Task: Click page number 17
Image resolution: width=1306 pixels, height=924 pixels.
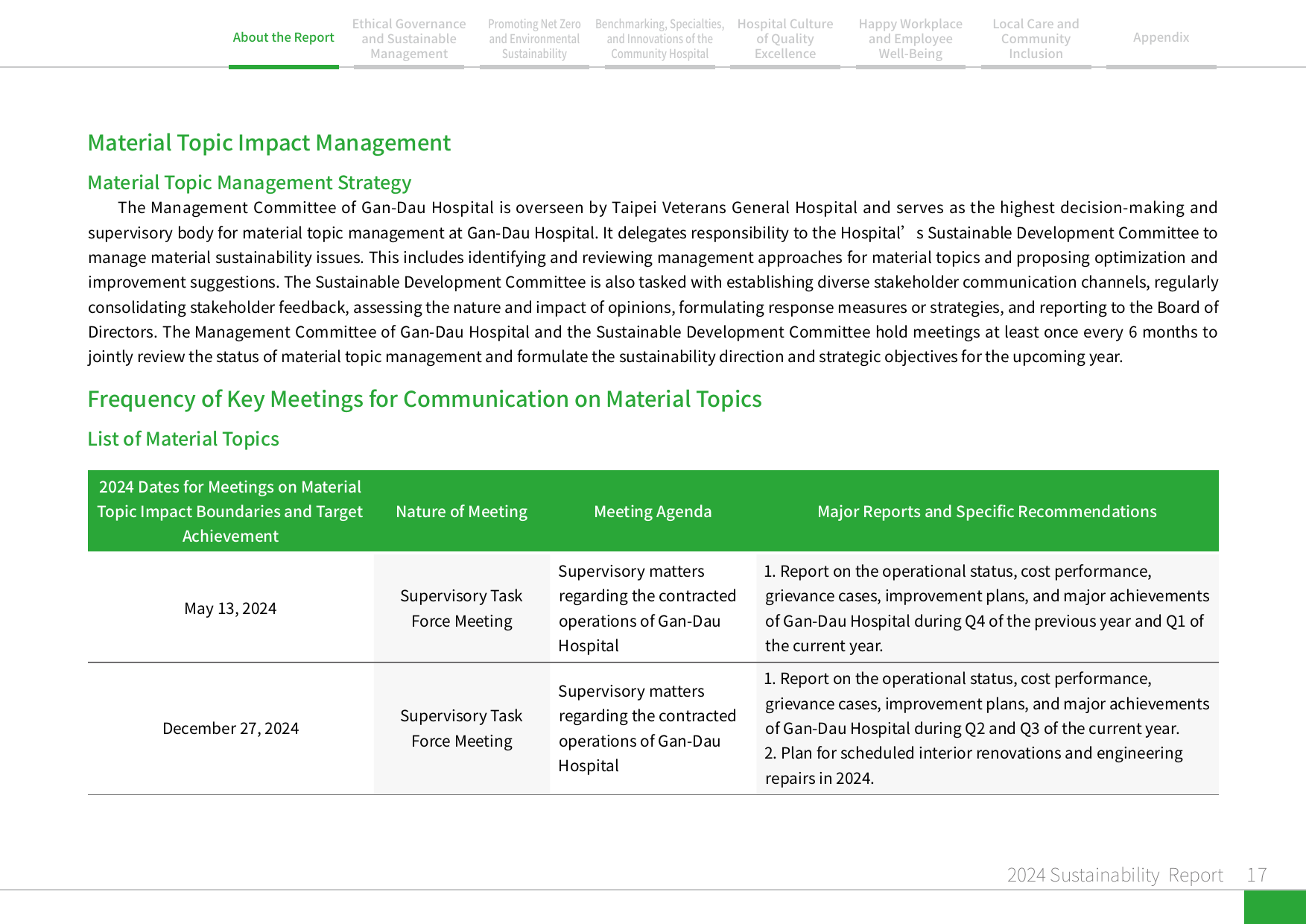Action: 1257,875
